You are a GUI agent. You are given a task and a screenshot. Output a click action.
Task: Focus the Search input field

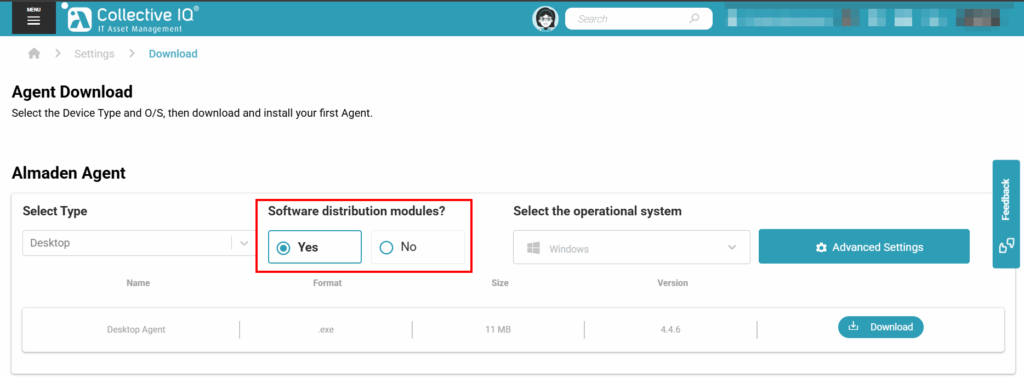[638, 19]
